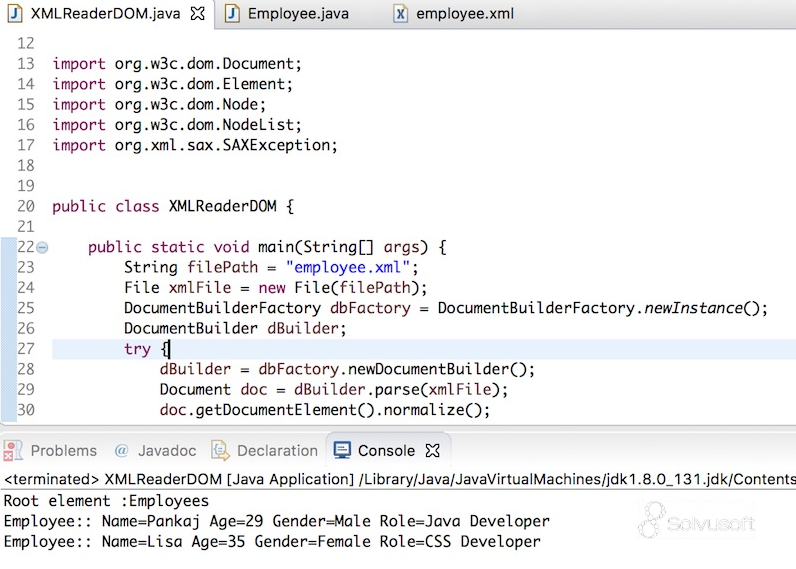Click the terminated XMLReaderDOM console status line

400,479
